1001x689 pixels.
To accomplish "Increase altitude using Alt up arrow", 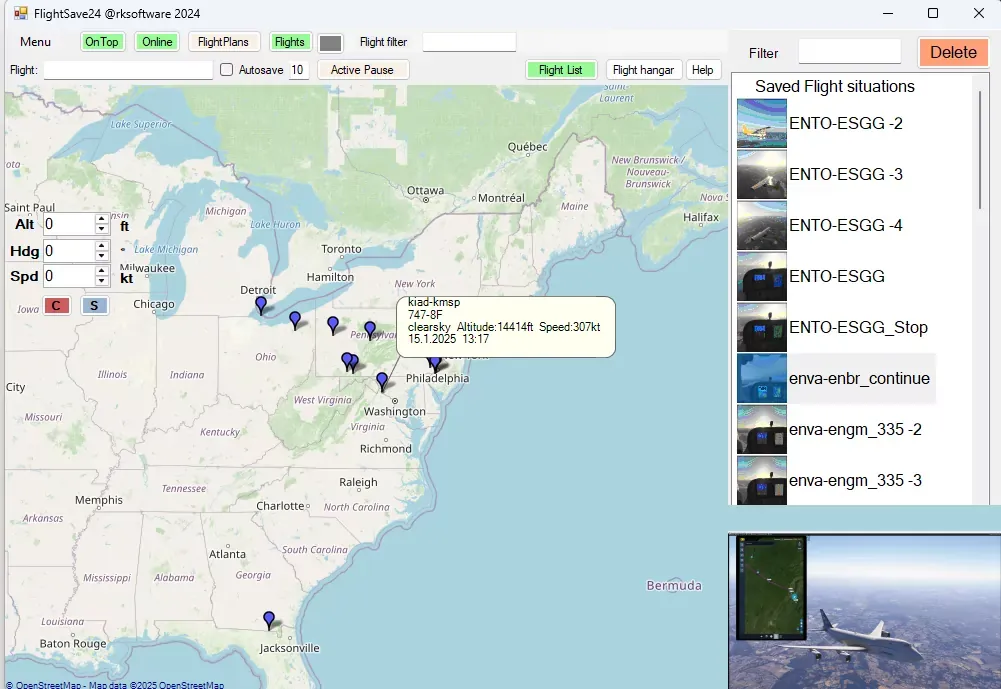I will [101, 219].
